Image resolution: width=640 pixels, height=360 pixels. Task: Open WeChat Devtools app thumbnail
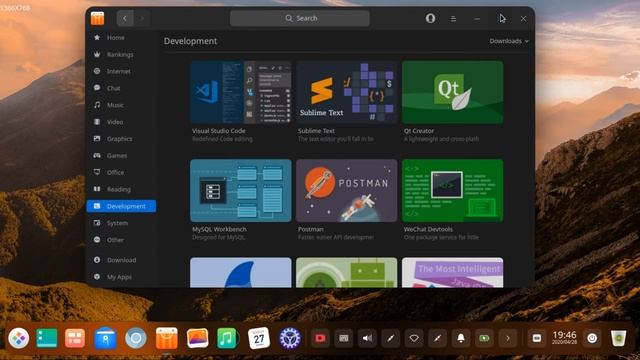coord(453,191)
